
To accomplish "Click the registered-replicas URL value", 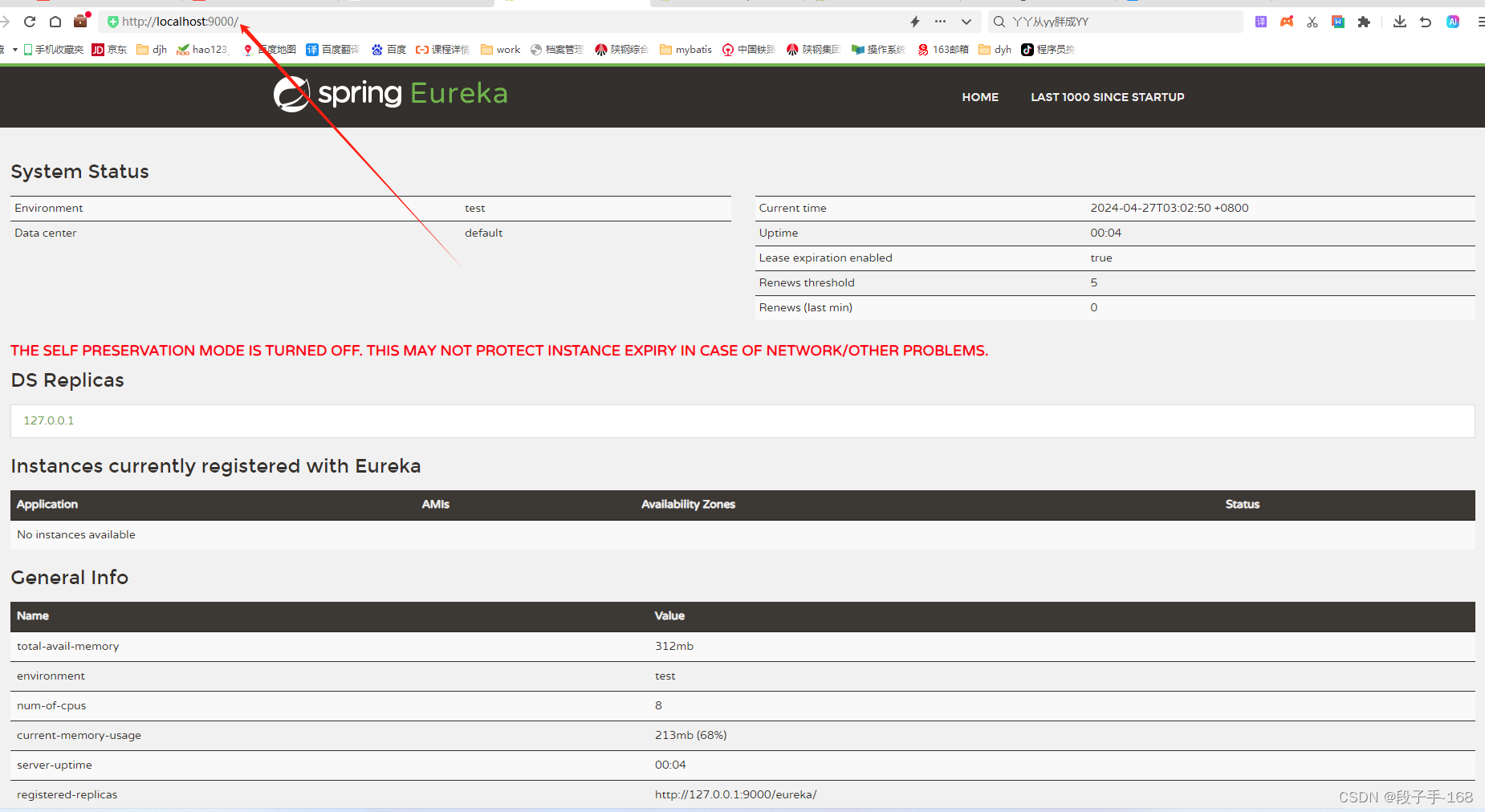I will (x=736, y=794).
